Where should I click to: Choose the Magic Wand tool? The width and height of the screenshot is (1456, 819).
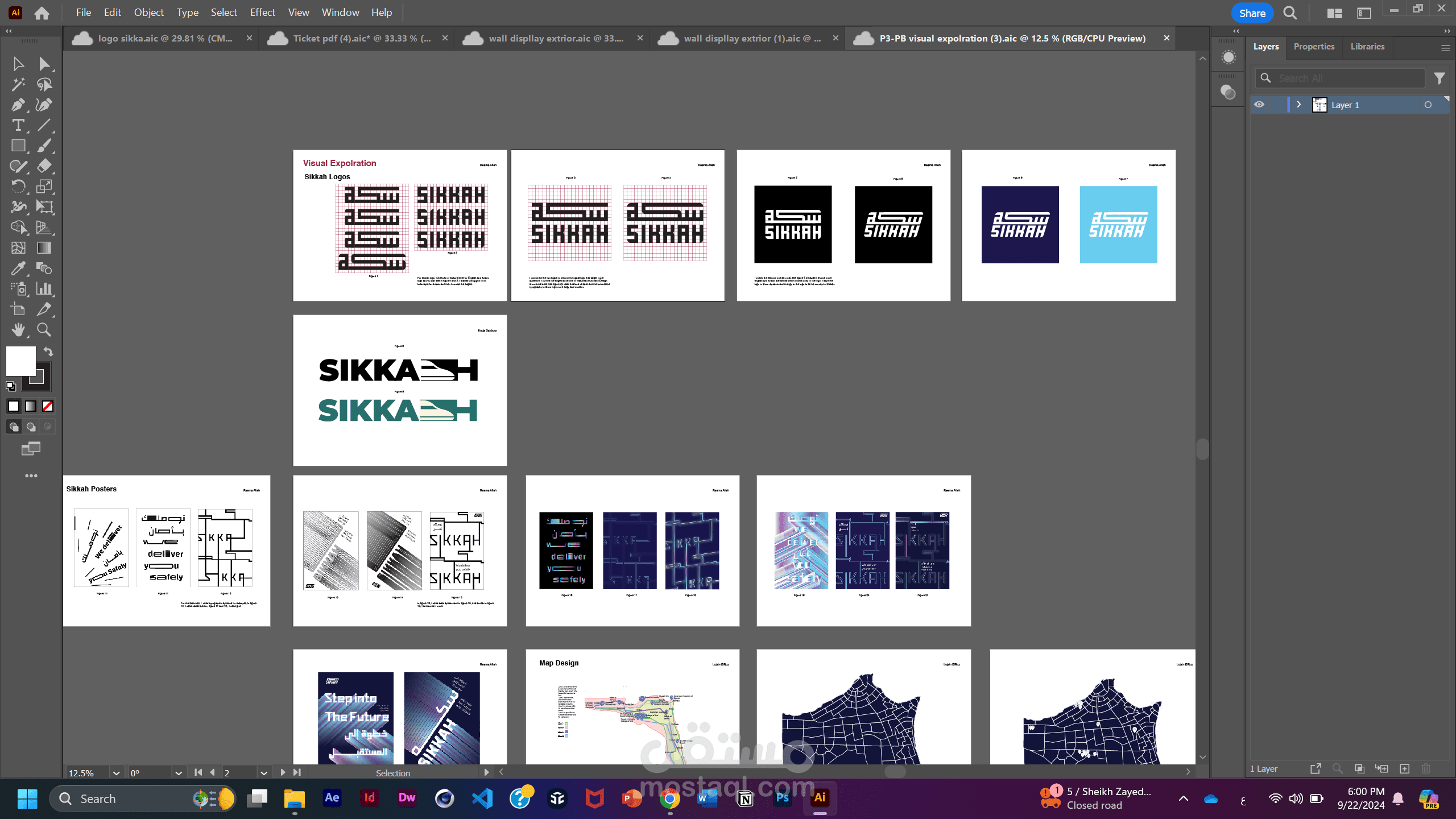18,84
